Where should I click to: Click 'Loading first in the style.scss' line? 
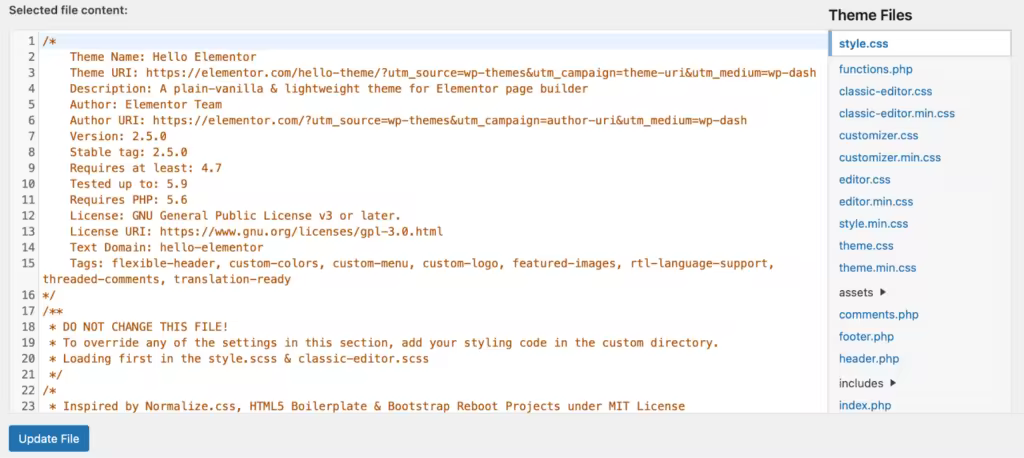pos(239,359)
